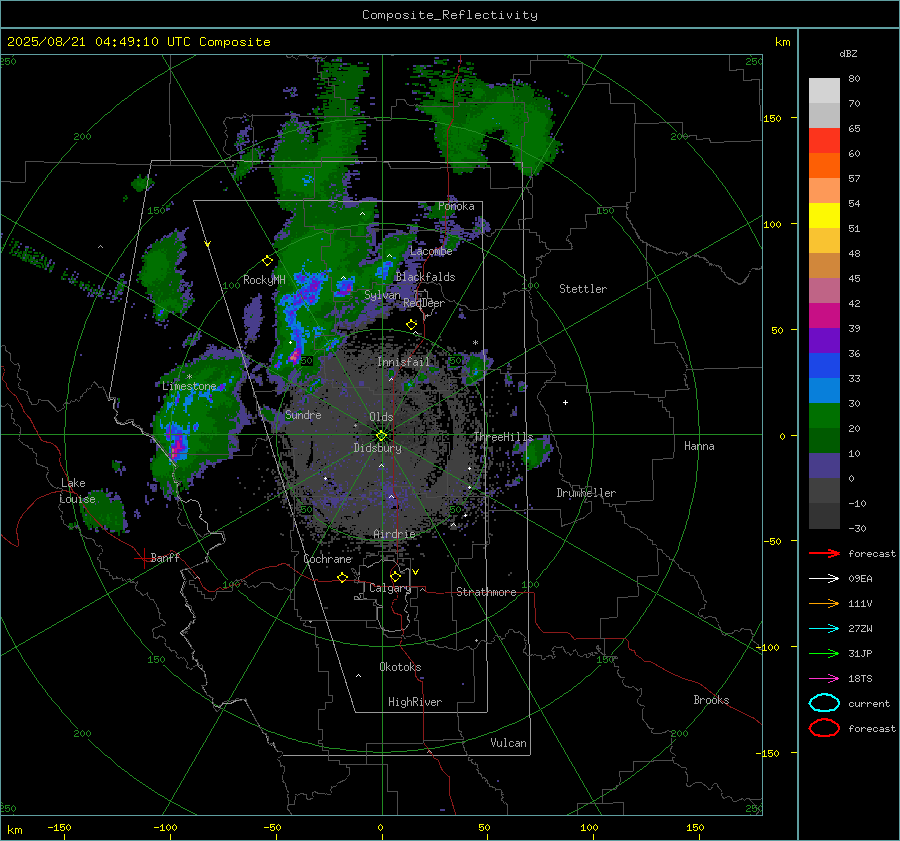Click the yellow diamond marker below Cochrane

[x=342, y=577]
